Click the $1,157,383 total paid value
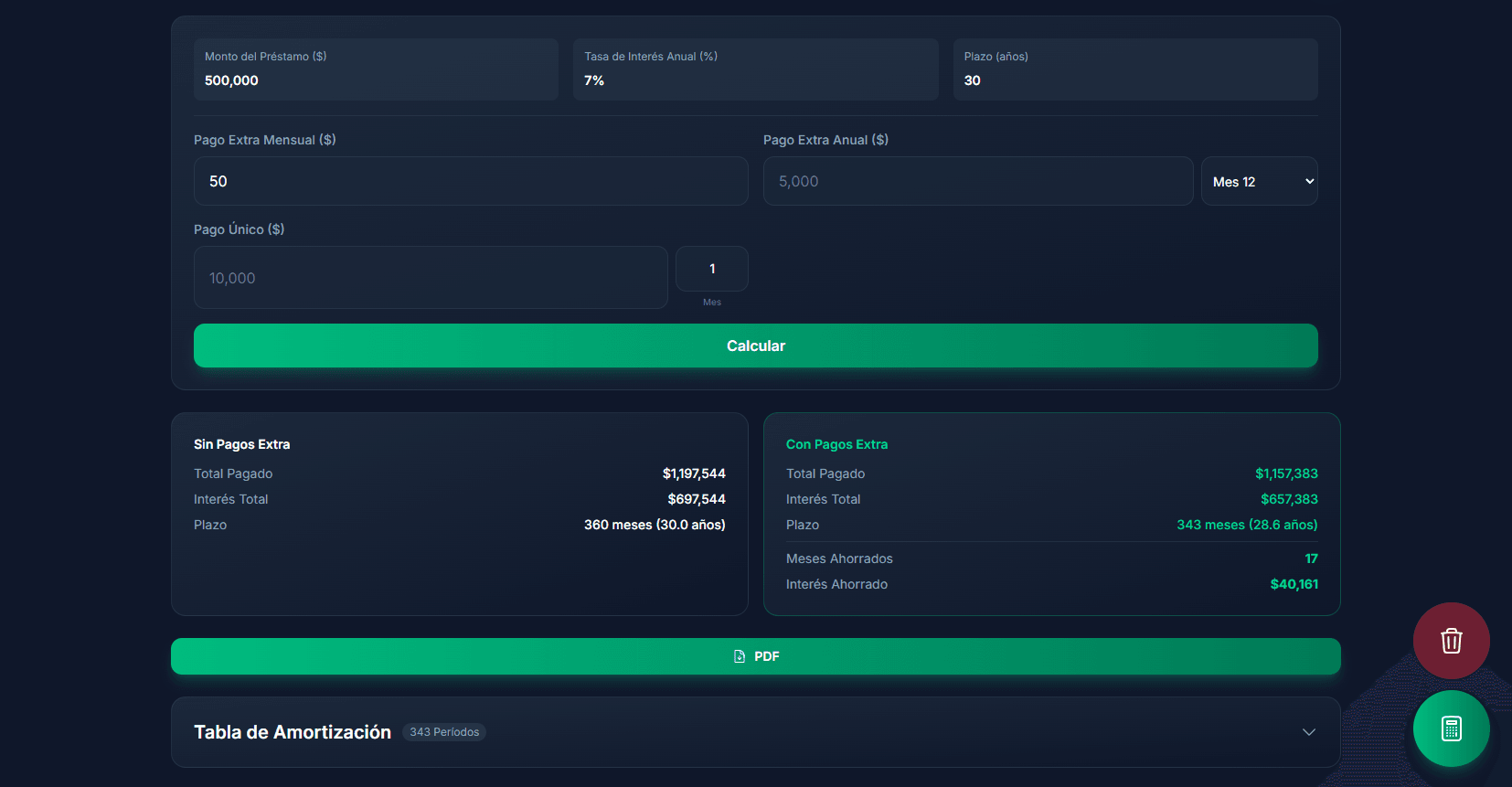1512x787 pixels. pos(1286,473)
